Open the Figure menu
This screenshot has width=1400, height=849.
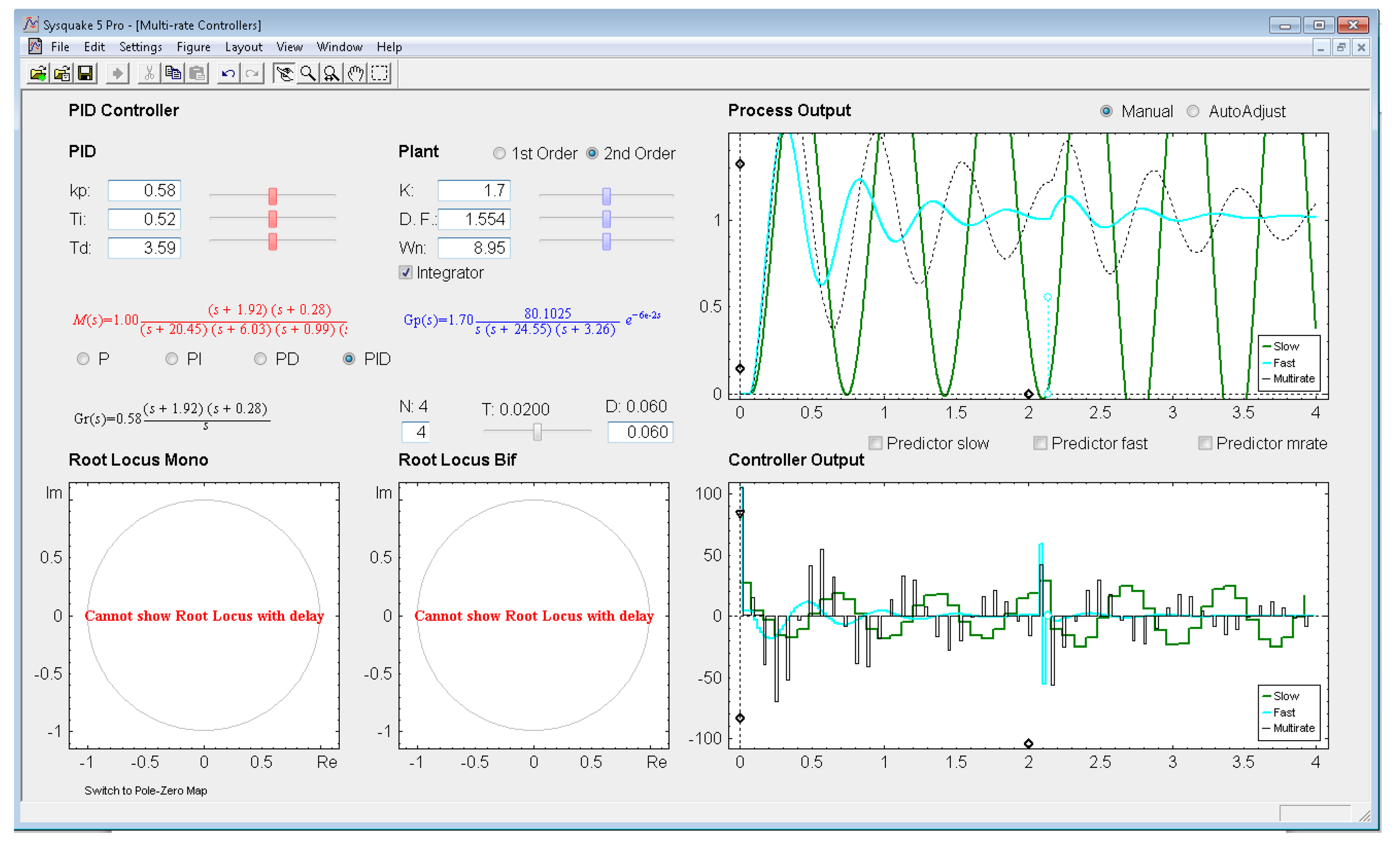click(193, 47)
